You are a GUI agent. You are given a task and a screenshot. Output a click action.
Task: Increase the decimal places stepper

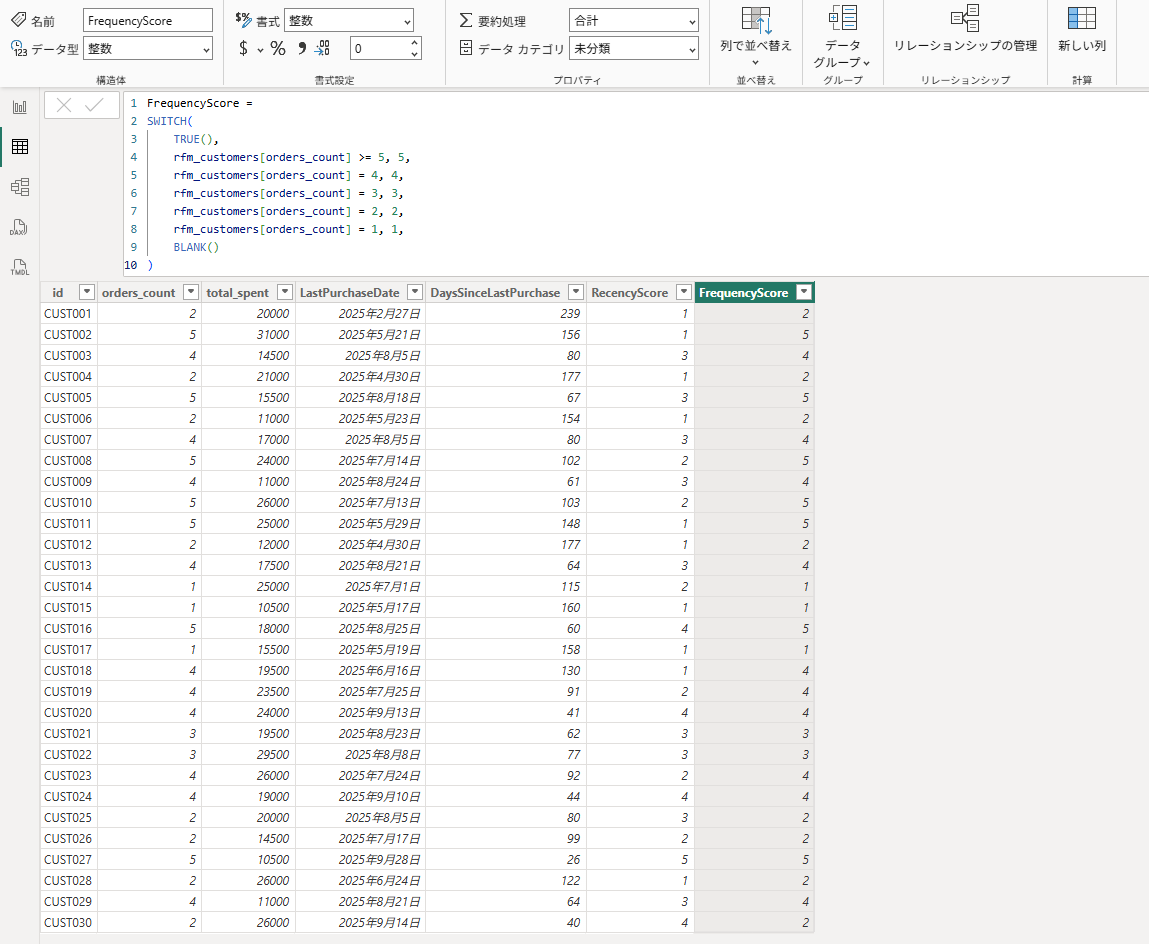pos(415,43)
